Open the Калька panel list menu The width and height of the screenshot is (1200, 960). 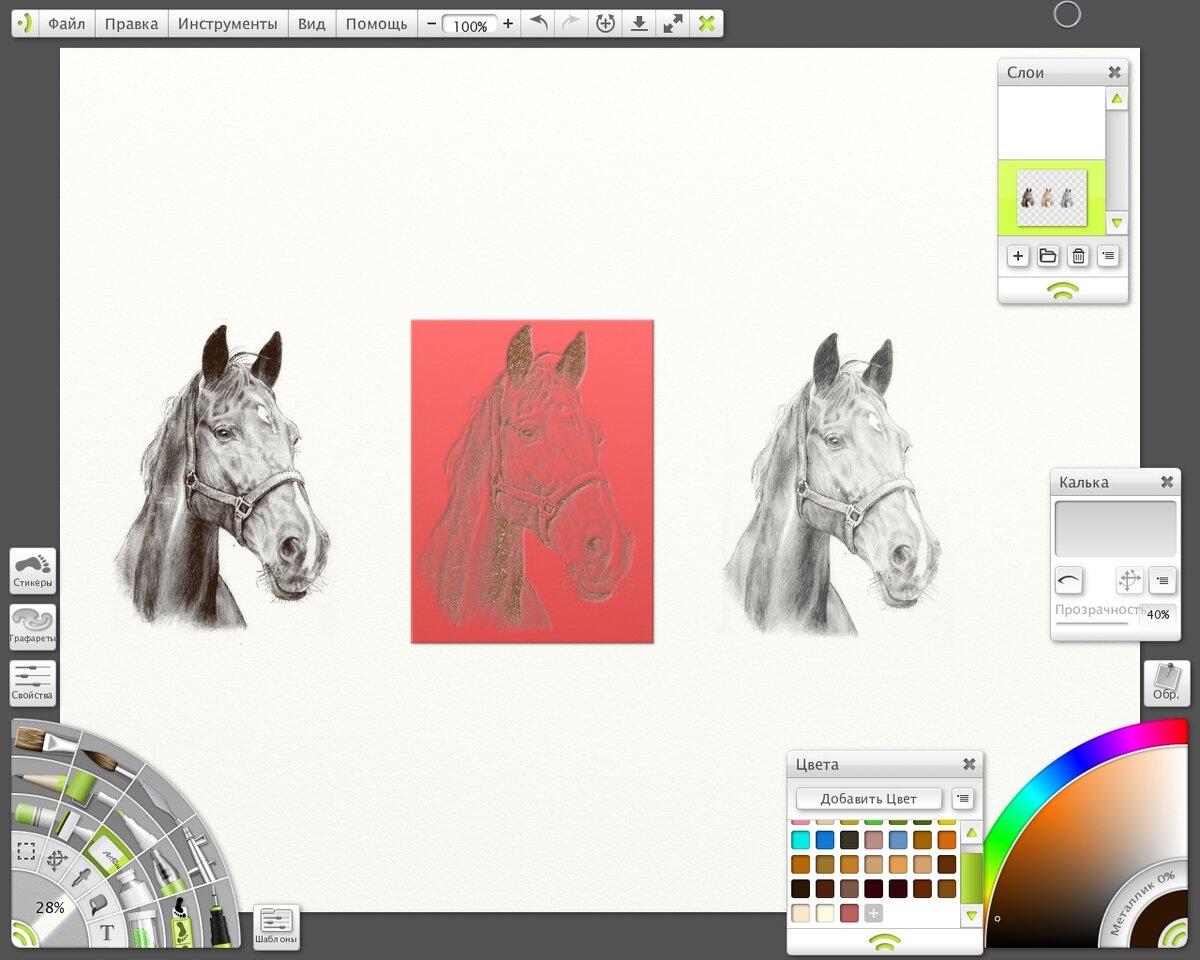(1161, 579)
